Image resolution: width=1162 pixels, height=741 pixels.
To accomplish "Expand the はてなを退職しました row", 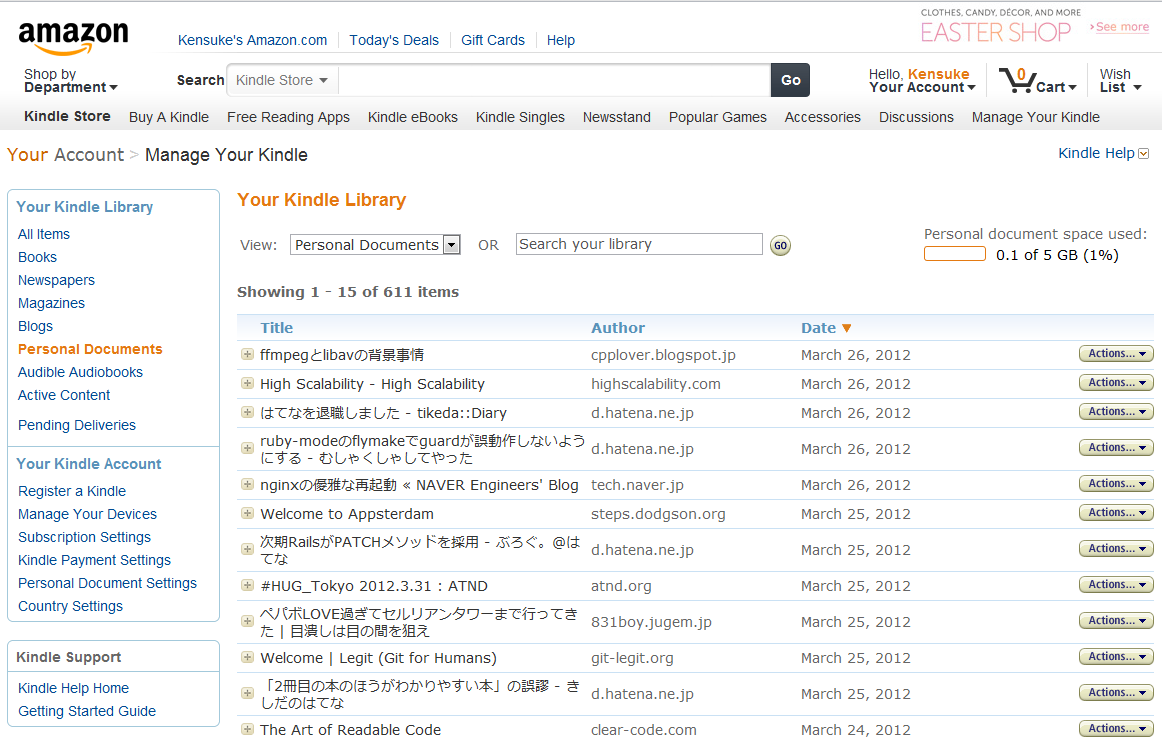I will click(248, 412).
